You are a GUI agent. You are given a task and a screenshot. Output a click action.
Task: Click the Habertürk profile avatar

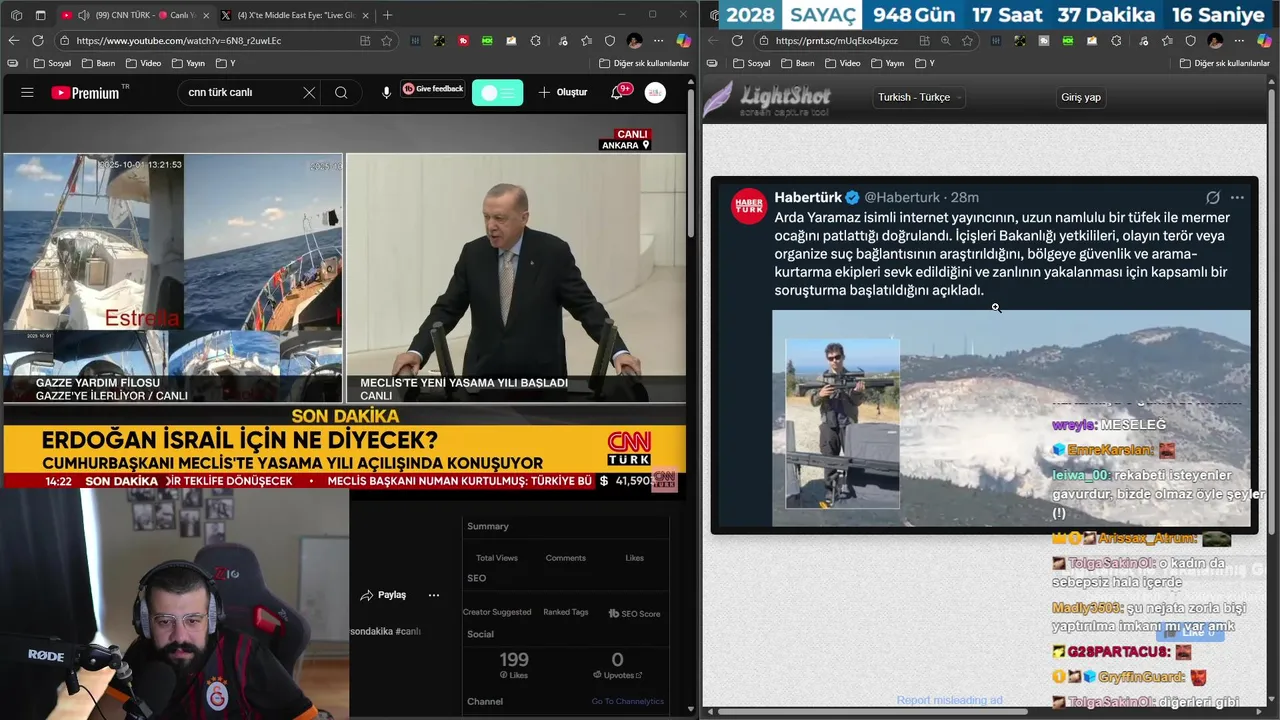coord(749,205)
